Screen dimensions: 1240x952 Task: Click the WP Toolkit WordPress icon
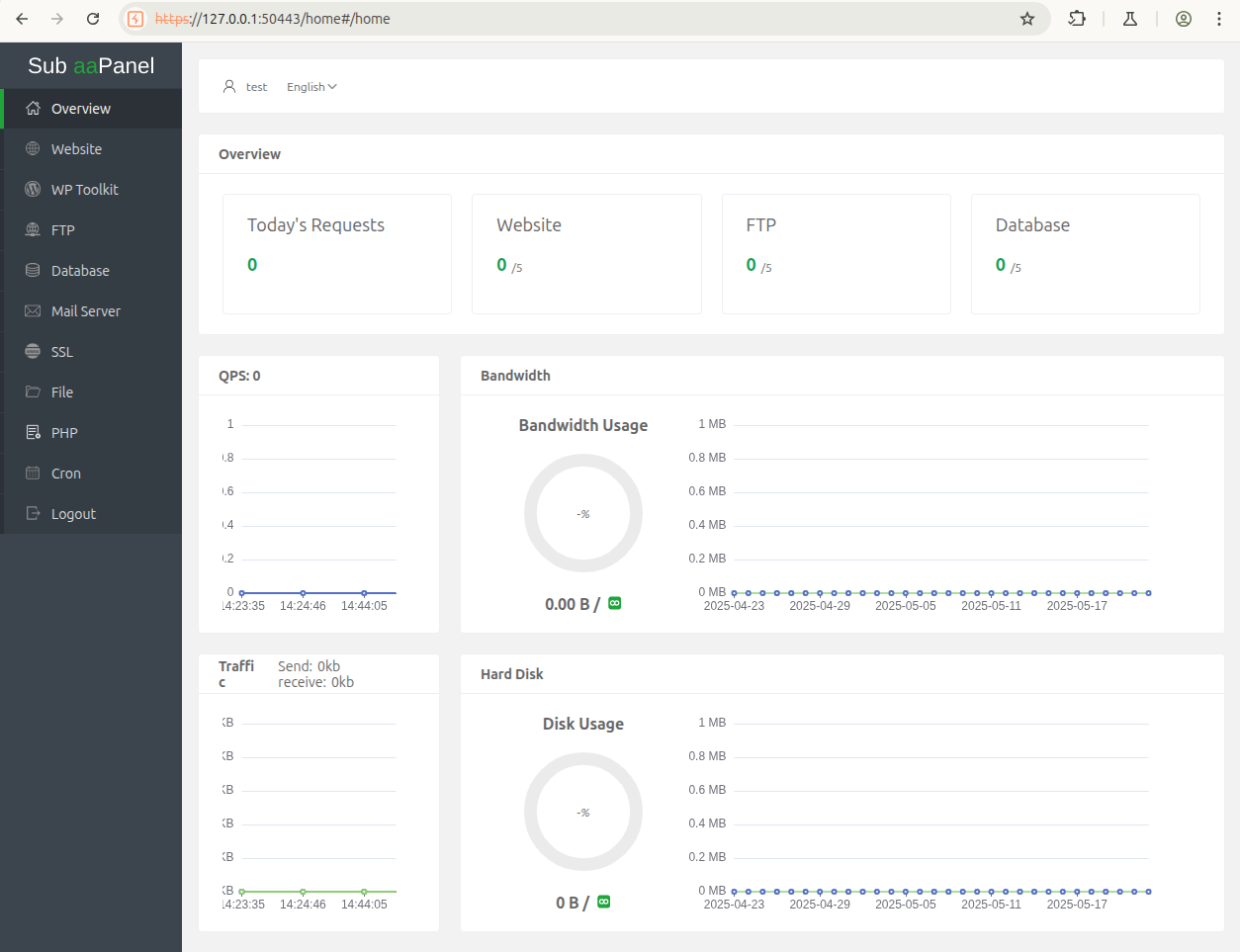pyautogui.click(x=33, y=190)
